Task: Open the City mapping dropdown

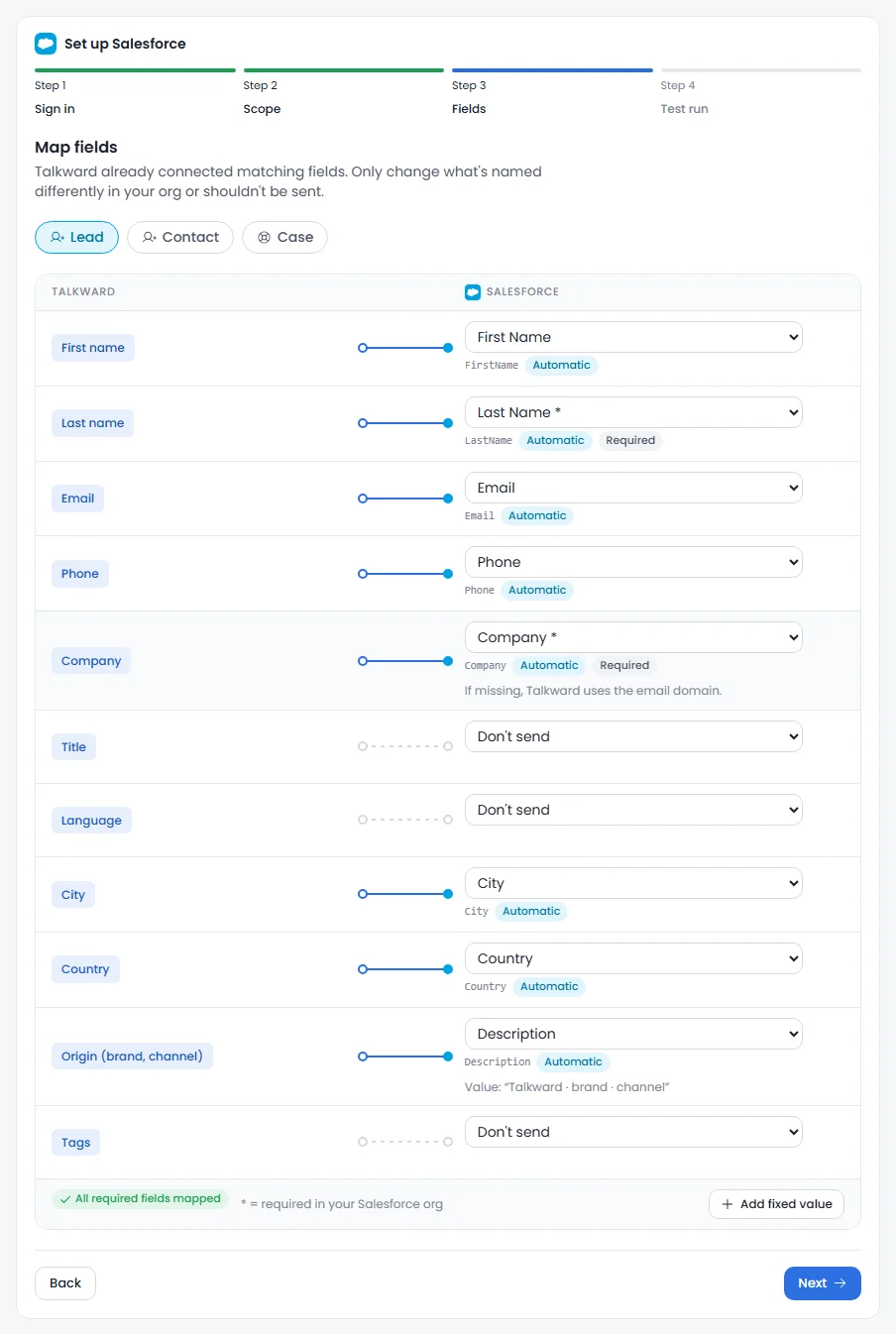Action: (633, 883)
